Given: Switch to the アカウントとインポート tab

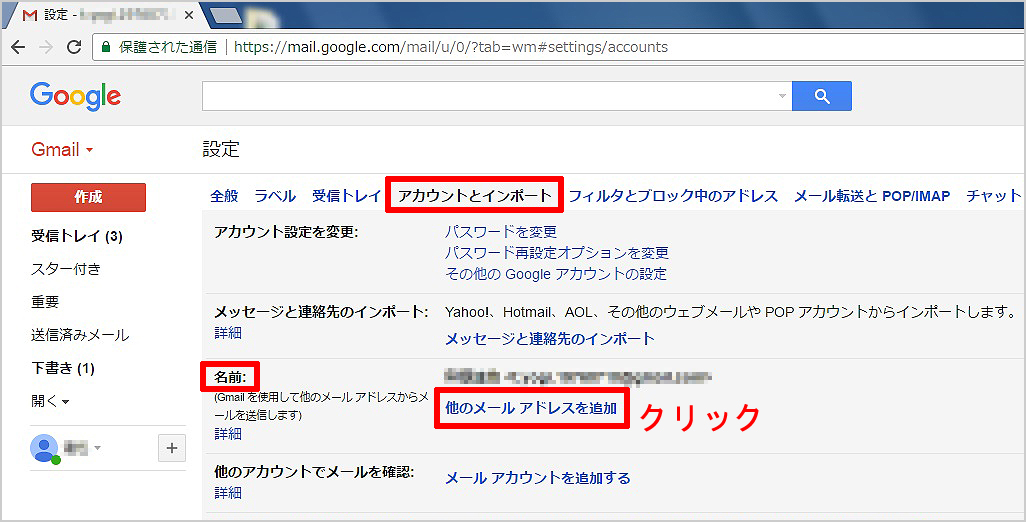Looking at the screenshot, I should 474,196.
